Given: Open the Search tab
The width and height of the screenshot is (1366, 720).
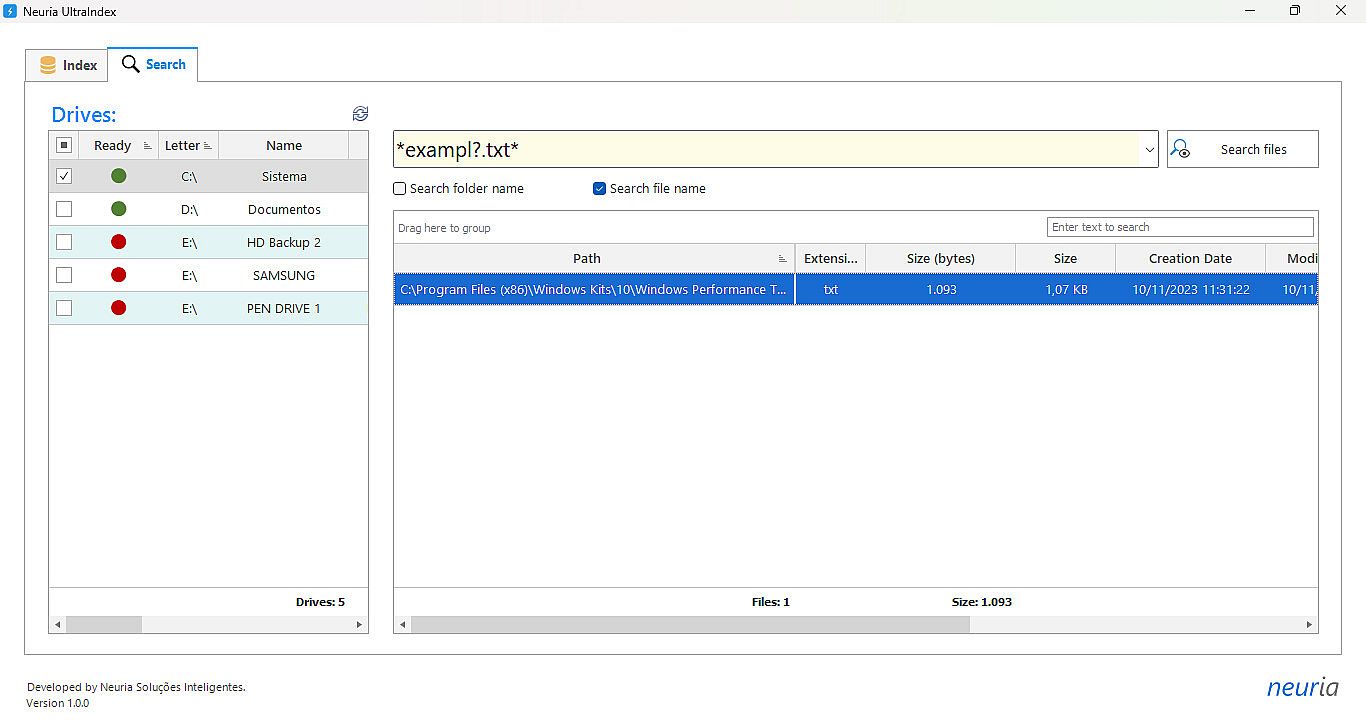Looking at the screenshot, I should [153, 64].
